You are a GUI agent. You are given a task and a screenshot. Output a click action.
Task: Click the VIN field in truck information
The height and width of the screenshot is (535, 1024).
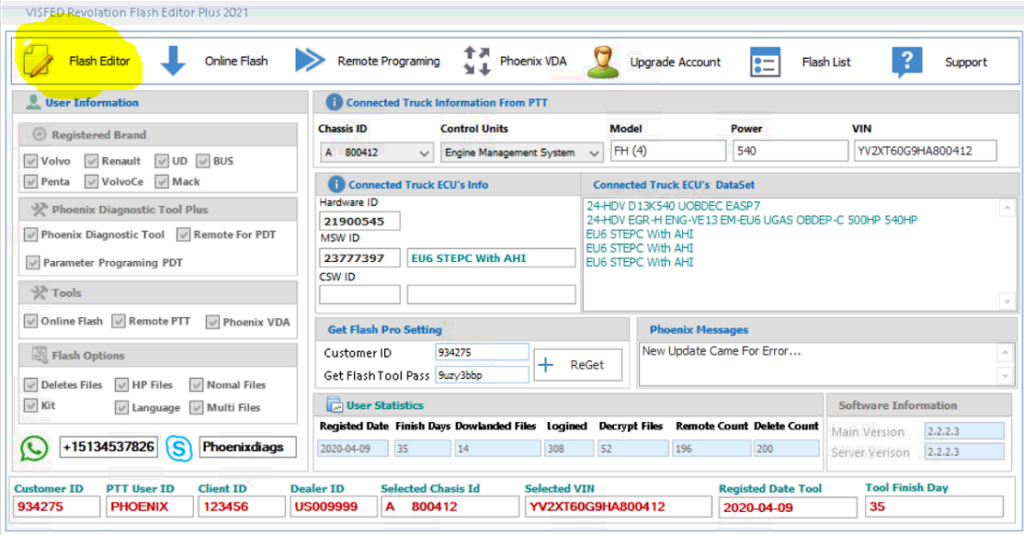[925, 151]
